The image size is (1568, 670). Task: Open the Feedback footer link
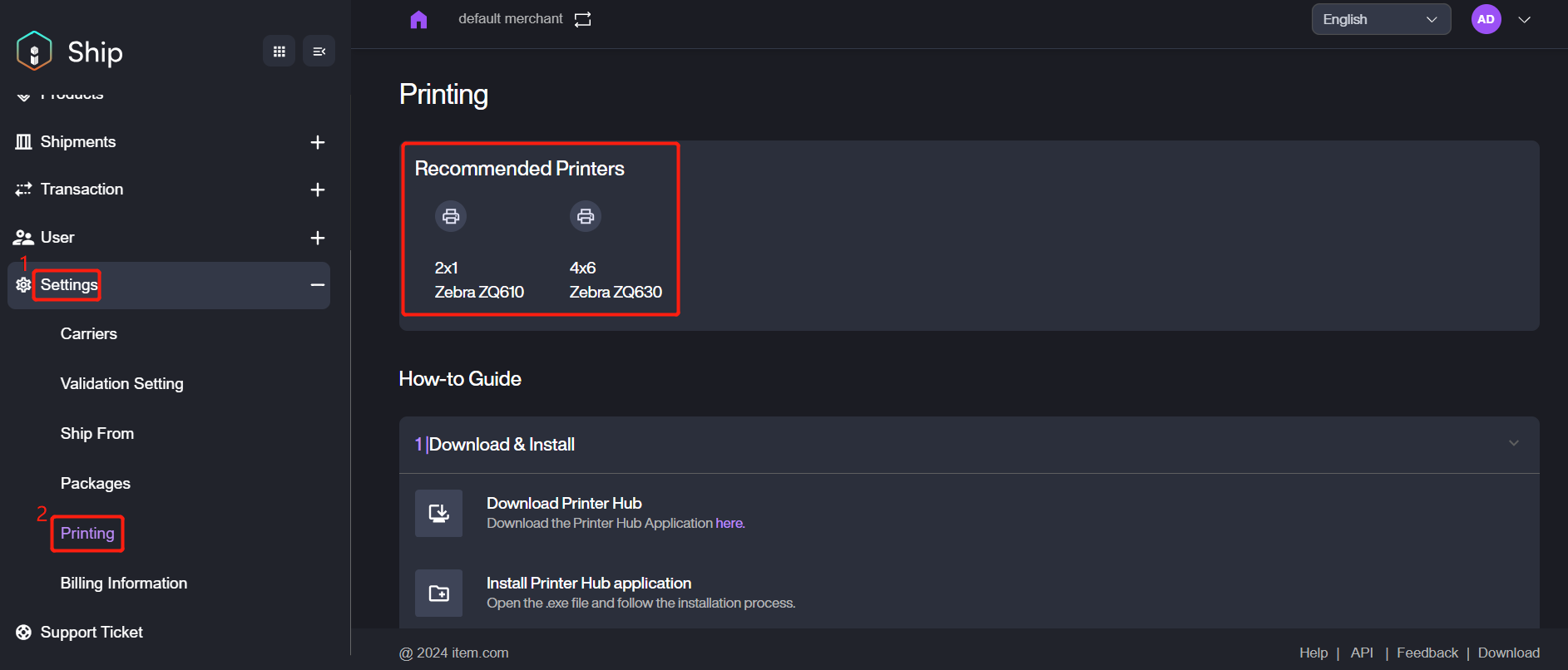pos(1427,653)
